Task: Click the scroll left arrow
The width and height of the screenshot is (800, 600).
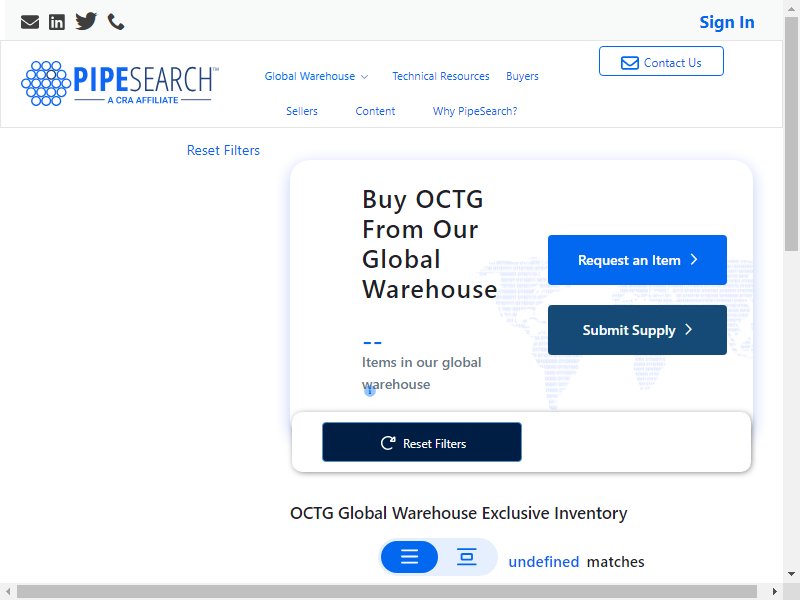Action: coord(8,592)
